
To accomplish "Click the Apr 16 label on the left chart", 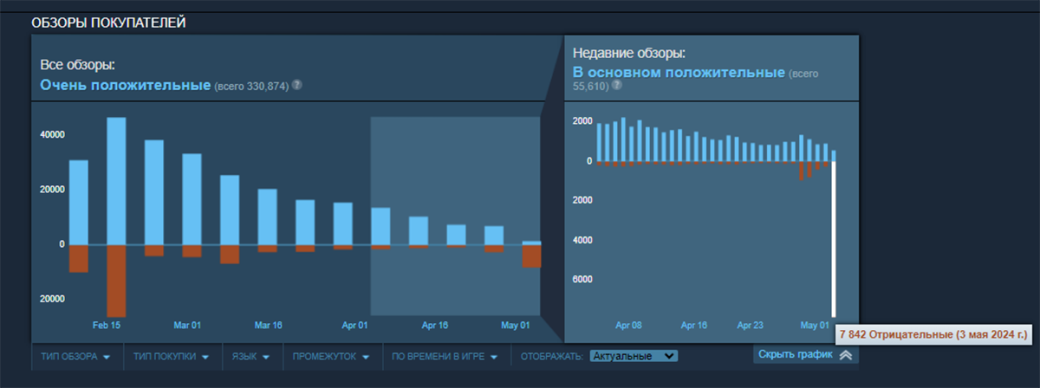I will pyautogui.click(x=435, y=326).
